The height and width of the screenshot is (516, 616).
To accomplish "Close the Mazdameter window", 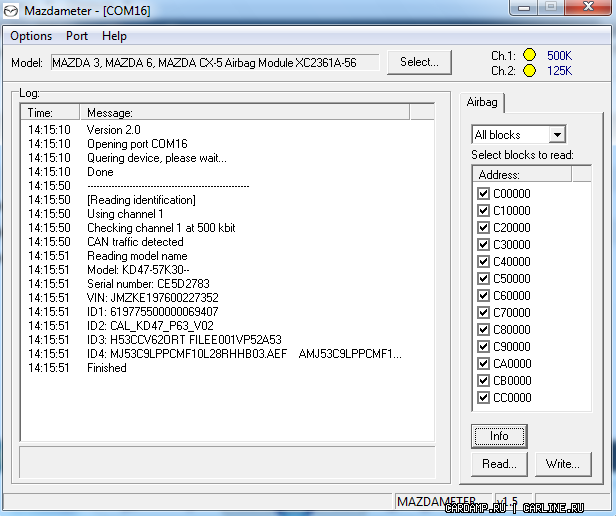I will (x=588, y=7).
